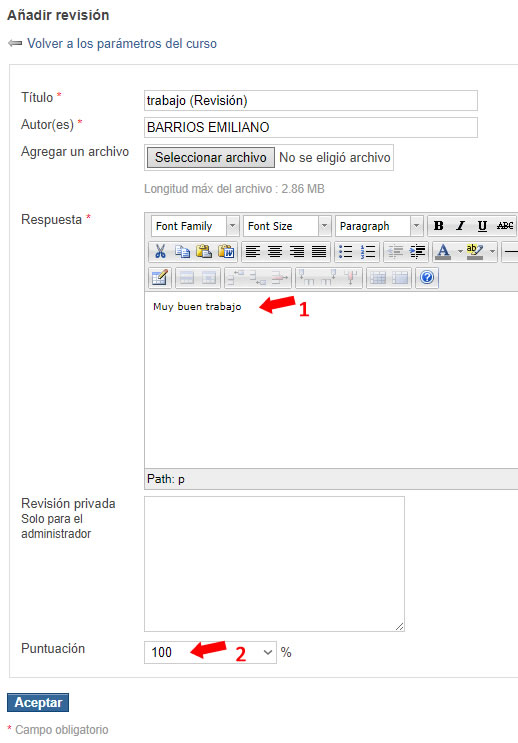Image resolution: width=518 pixels, height=743 pixels.
Task: Center align the text
Action: pos(275,251)
